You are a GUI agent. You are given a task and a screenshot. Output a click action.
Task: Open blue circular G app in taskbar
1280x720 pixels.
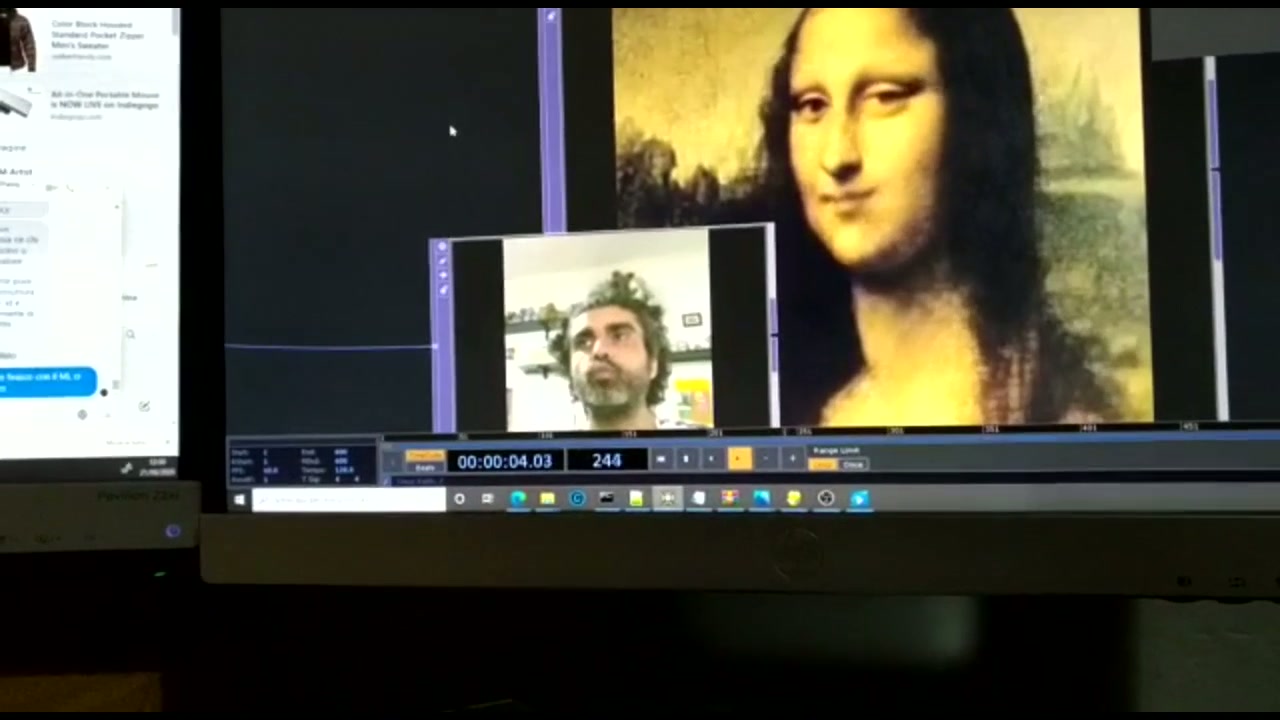click(x=577, y=499)
